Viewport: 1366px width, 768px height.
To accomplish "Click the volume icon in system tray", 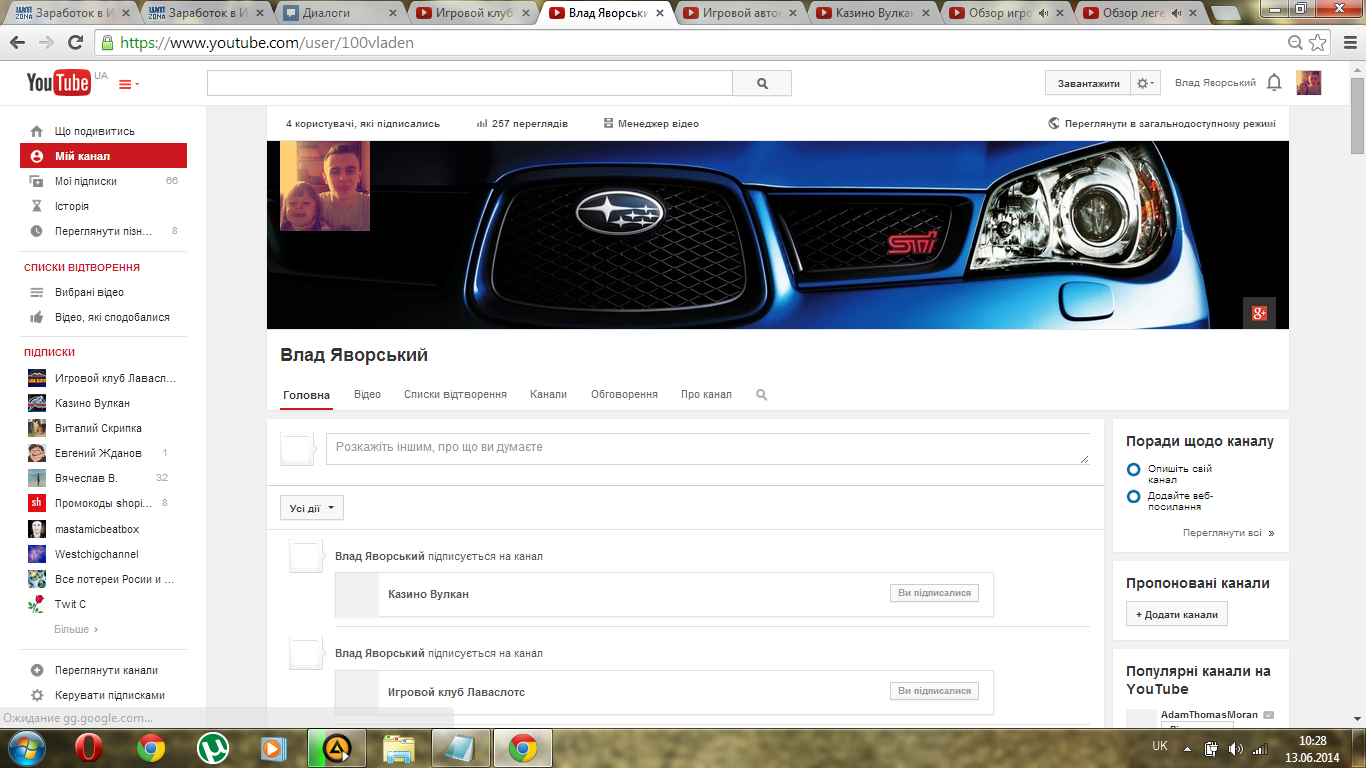I will coord(1236,748).
